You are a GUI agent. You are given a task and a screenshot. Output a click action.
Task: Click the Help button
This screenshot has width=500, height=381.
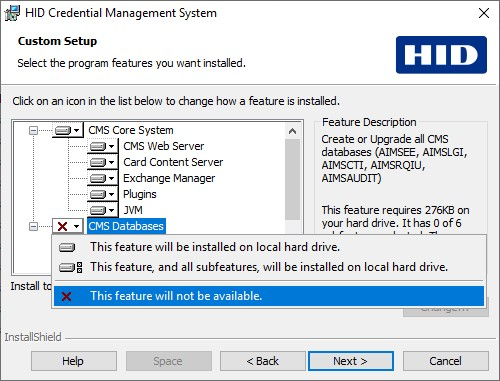74,361
